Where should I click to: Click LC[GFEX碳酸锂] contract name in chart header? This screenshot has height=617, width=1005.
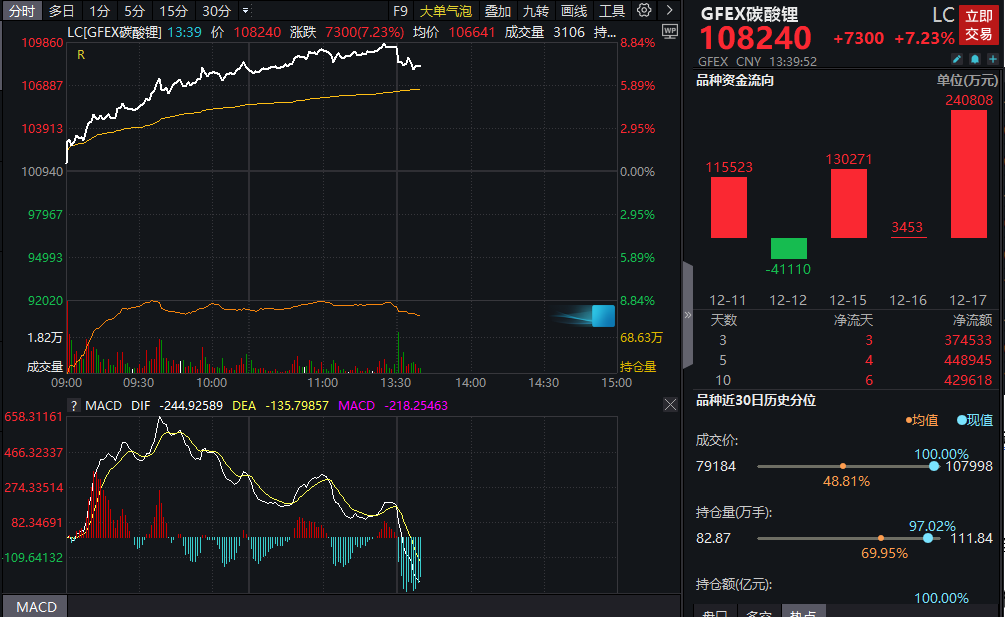click(114, 32)
